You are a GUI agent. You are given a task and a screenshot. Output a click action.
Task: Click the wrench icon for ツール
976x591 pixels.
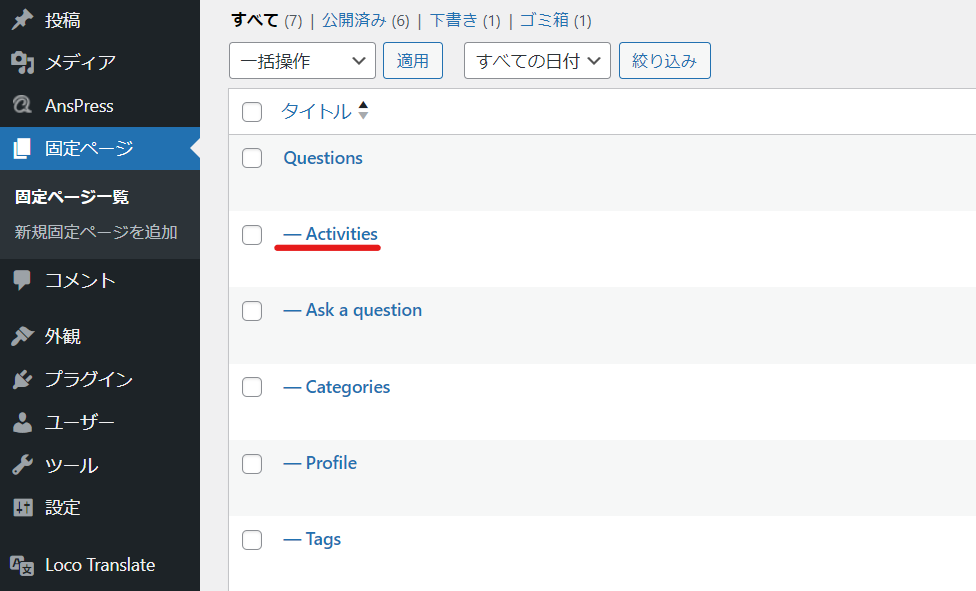[22, 466]
